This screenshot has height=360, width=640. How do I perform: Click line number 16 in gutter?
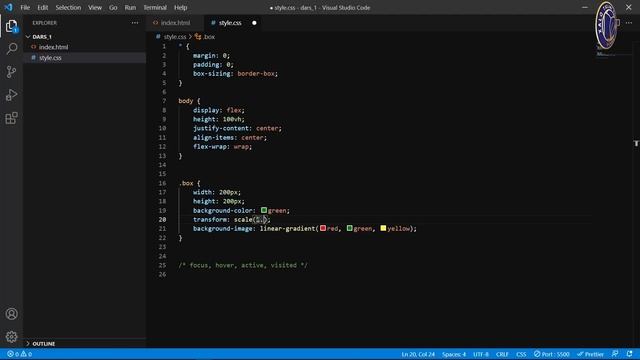[x=162, y=183]
